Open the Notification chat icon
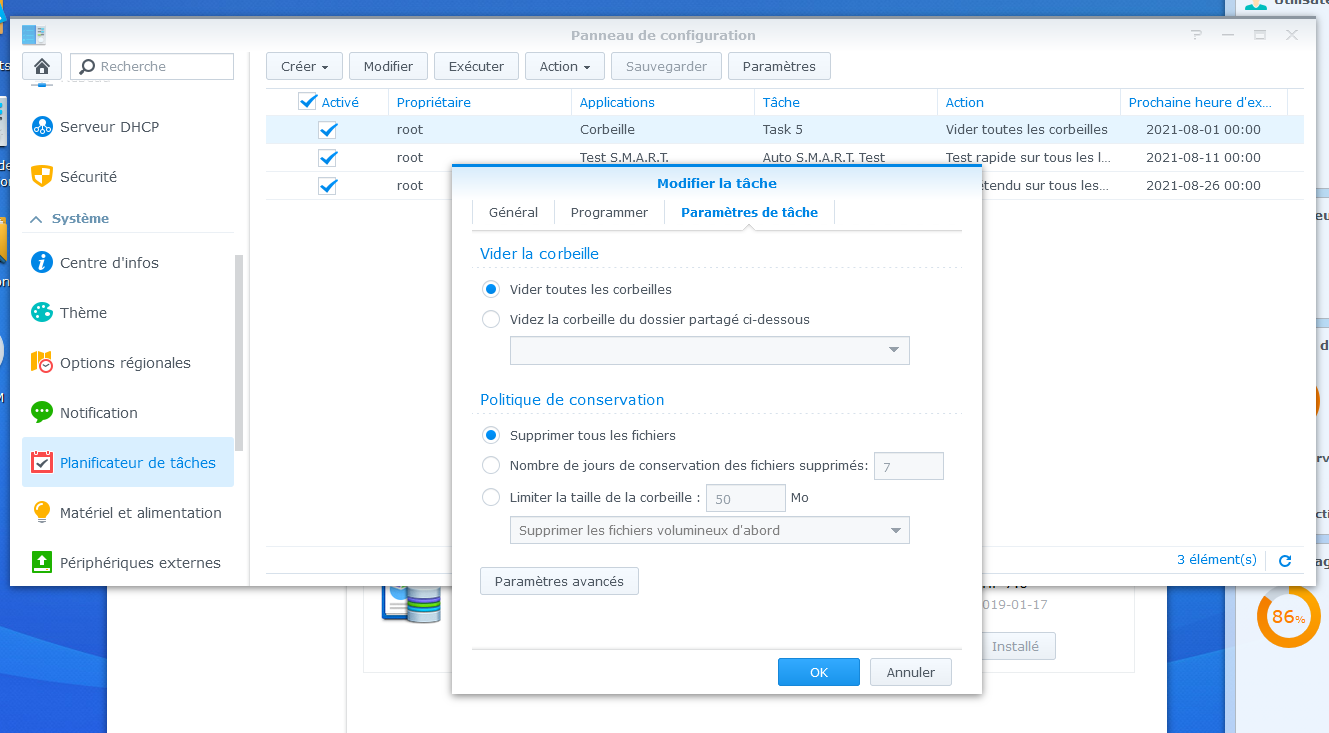 42,413
